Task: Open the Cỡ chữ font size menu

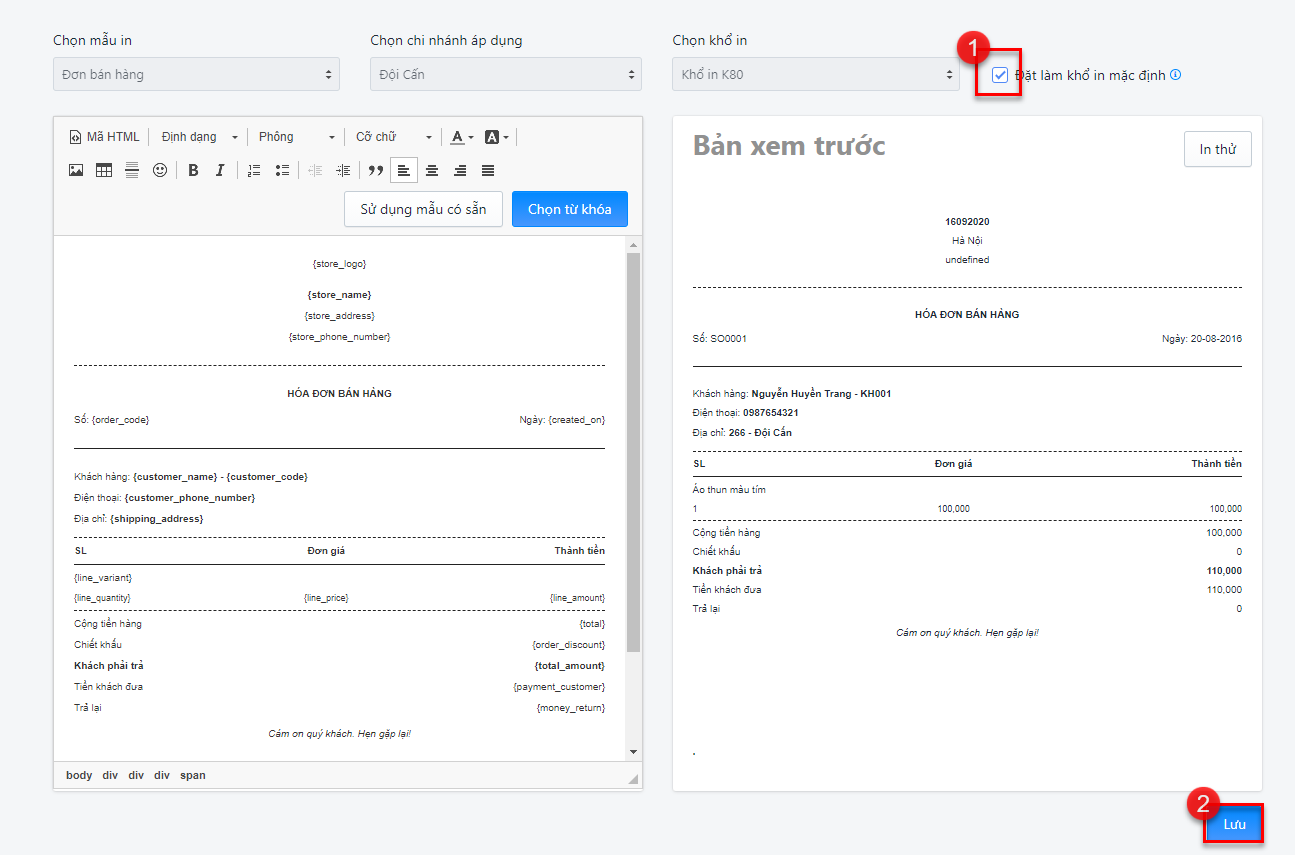Action: [x=393, y=137]
